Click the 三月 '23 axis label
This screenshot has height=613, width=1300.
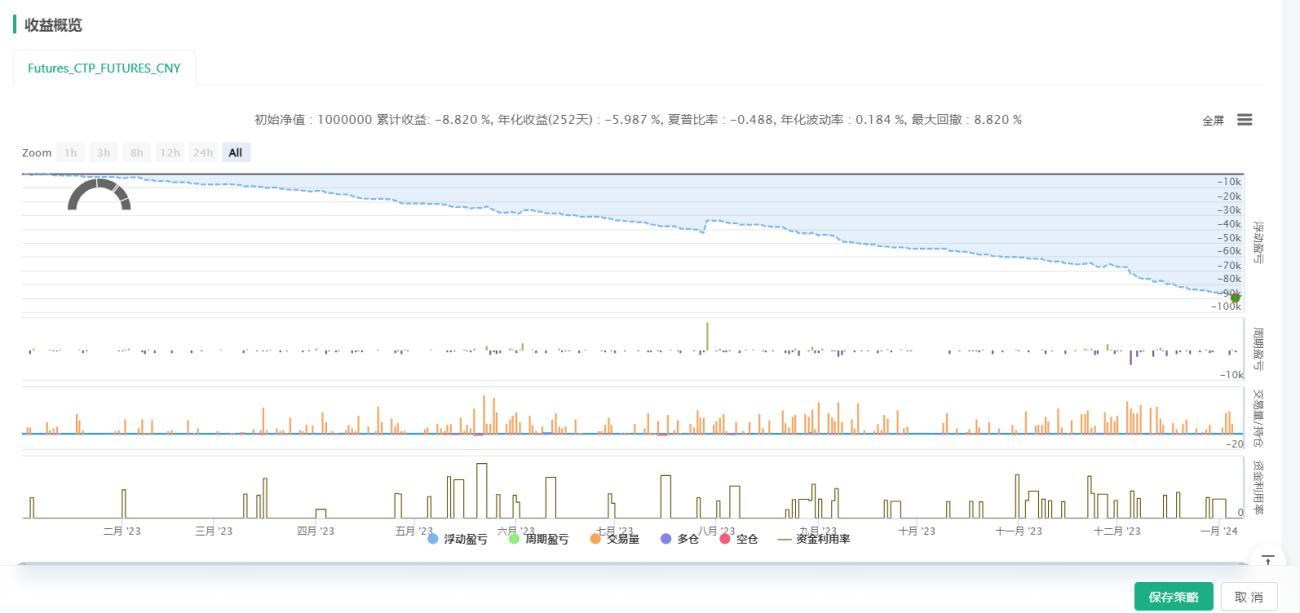[213, 531]
